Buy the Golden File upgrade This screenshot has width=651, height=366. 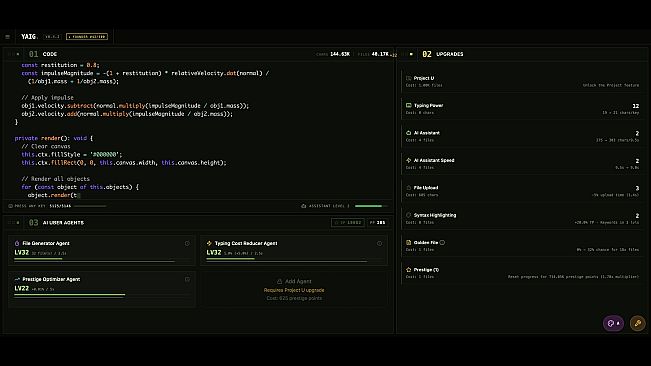(522, 246)
